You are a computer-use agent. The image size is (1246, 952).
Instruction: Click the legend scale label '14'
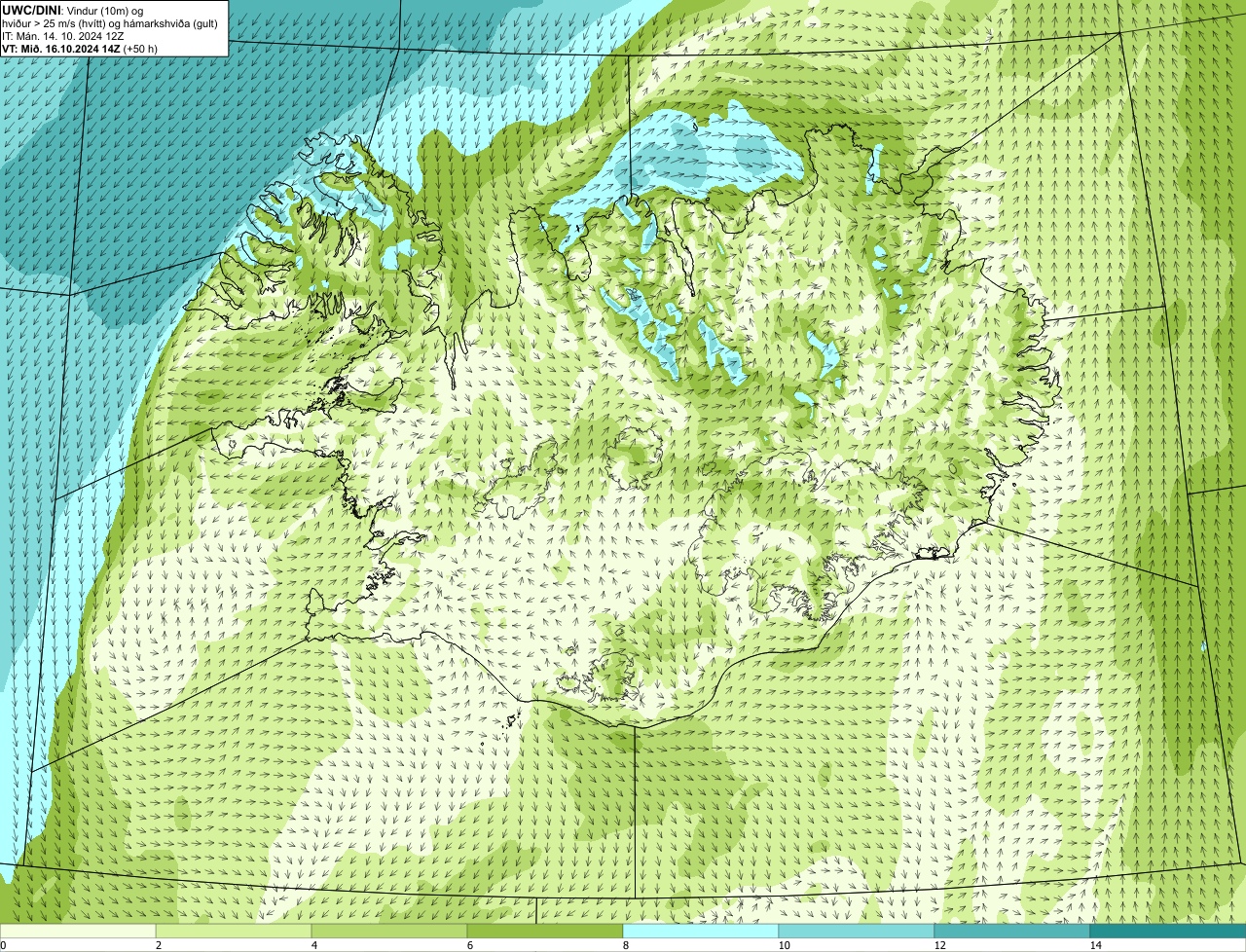point(1095,945)
